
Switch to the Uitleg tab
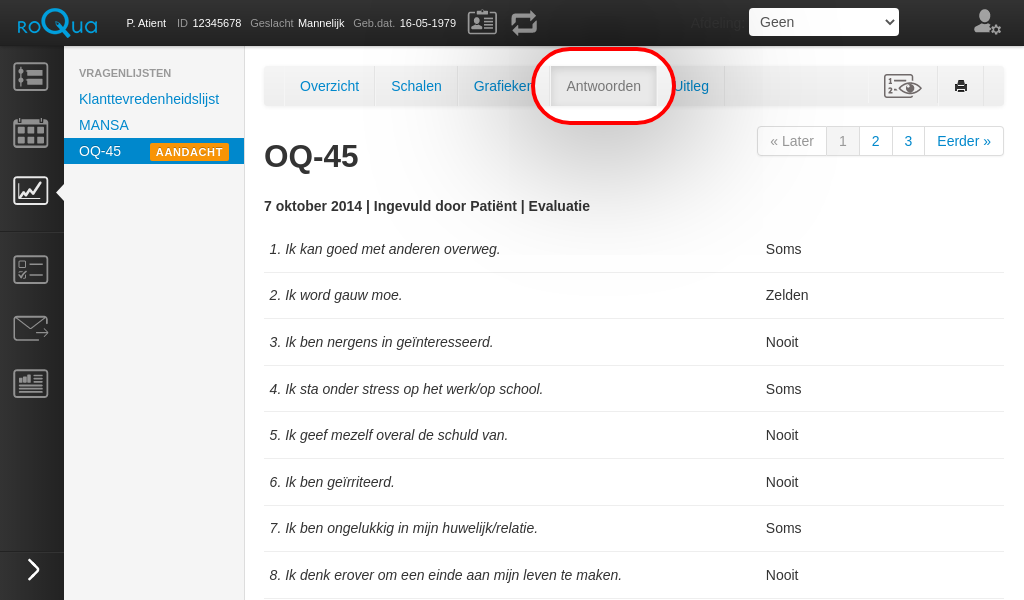tap(691, 86)
